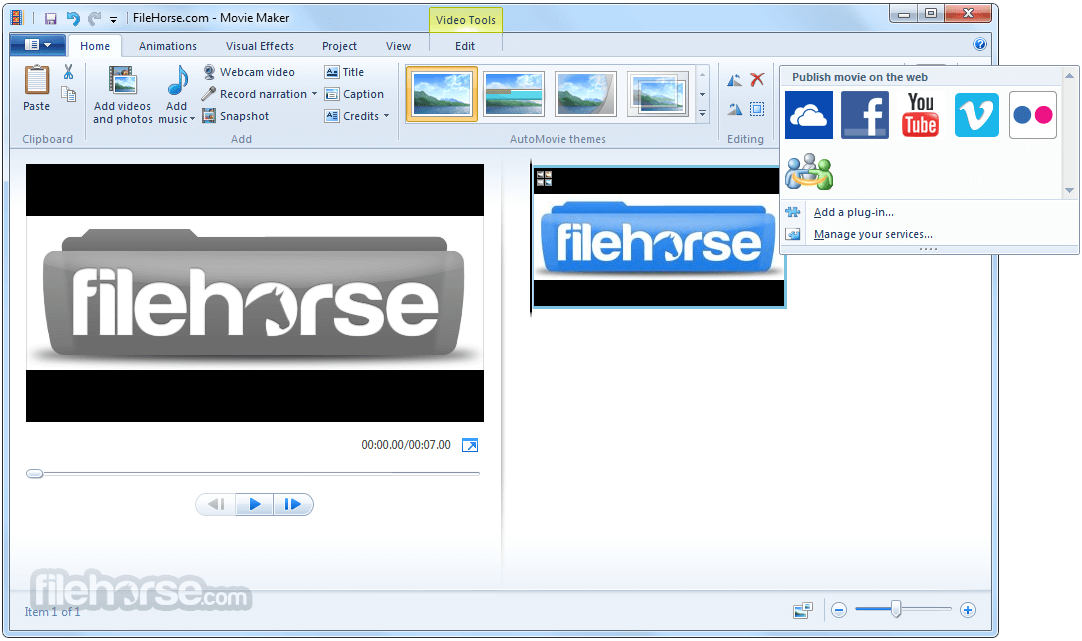Go to previous frame
The height and width of the screenshot is (641, 1082).
click(x=216, y=504)
